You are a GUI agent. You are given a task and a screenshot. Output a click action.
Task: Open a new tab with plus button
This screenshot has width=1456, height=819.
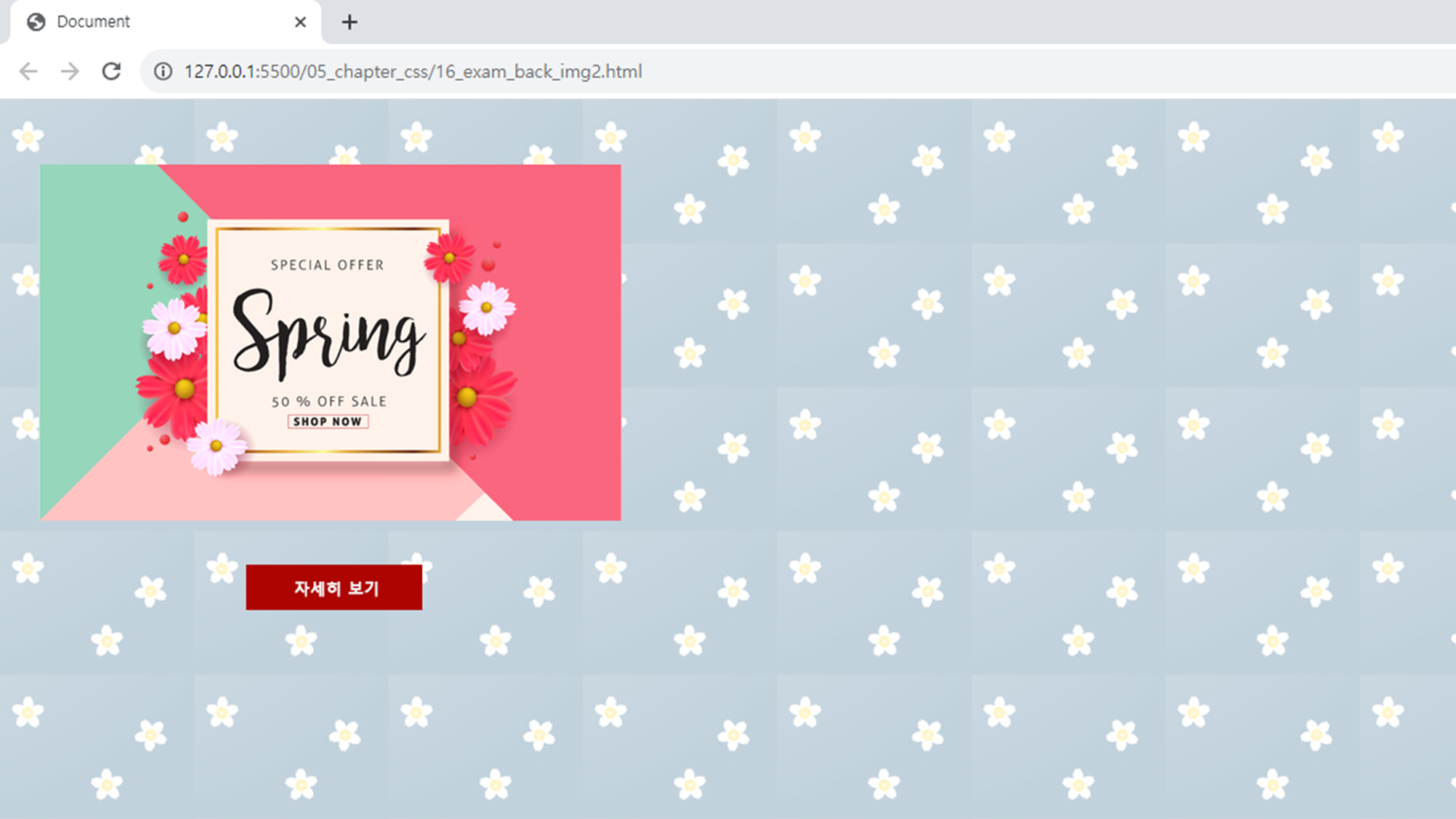tap(349, 23)
